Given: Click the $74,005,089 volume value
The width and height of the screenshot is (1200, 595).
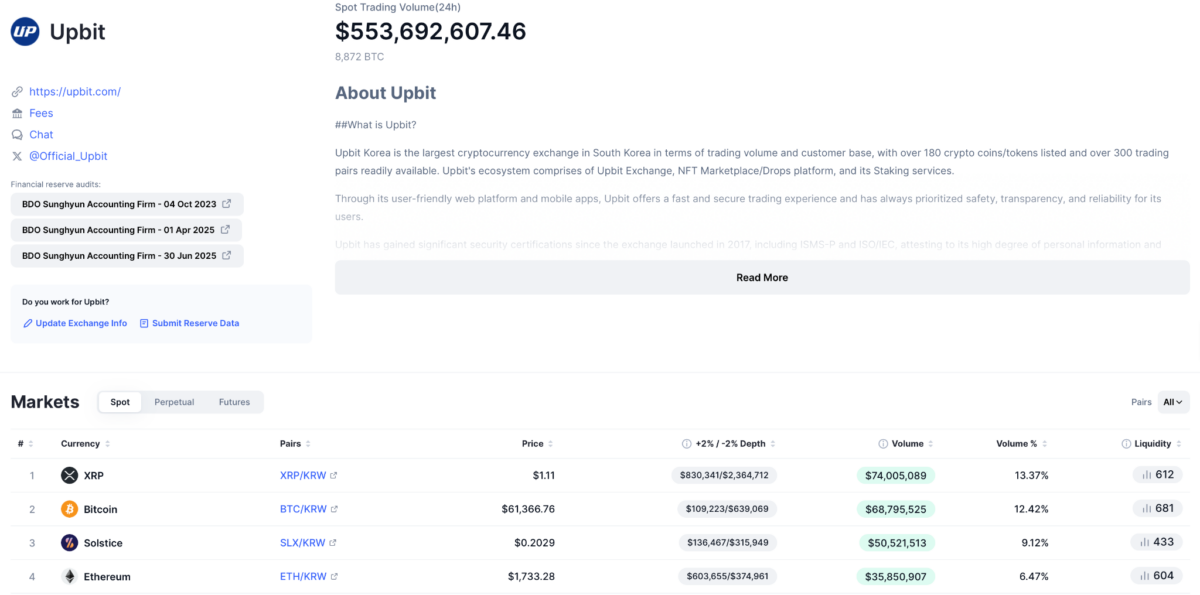Looking at the screenshot, I should (896, 476).
